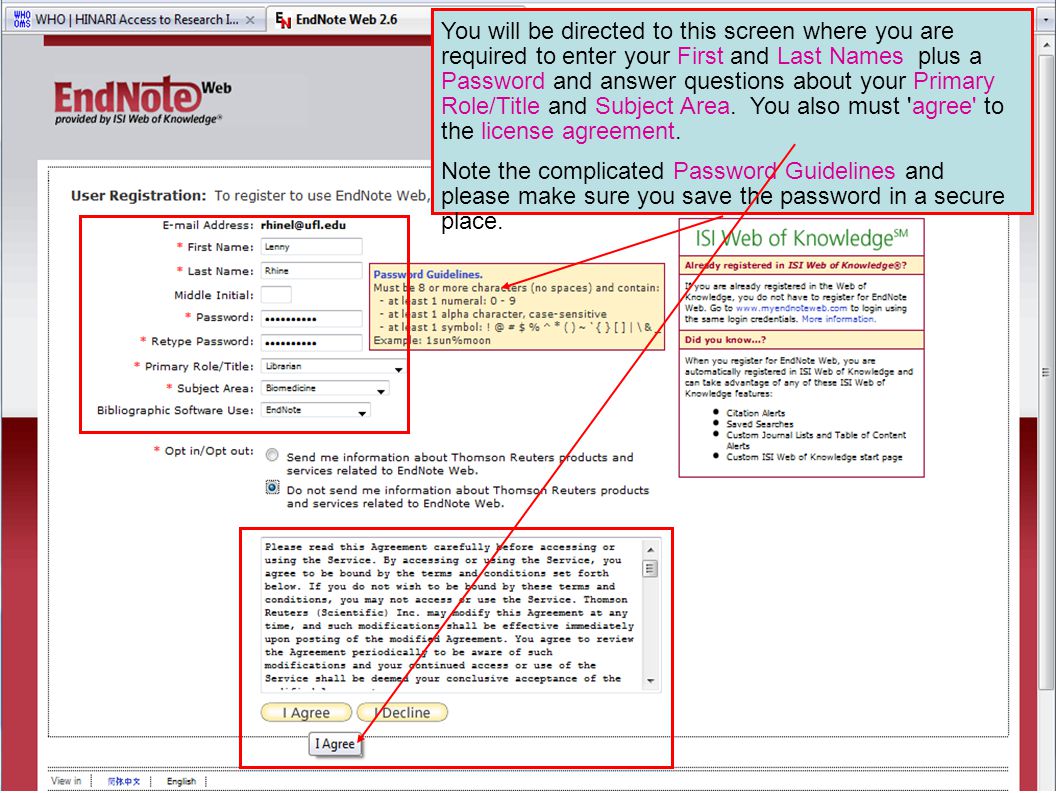Select 'Do not send me information' radio option
The height and width of the screenshot is (793, 1058).
pos(272,487)
